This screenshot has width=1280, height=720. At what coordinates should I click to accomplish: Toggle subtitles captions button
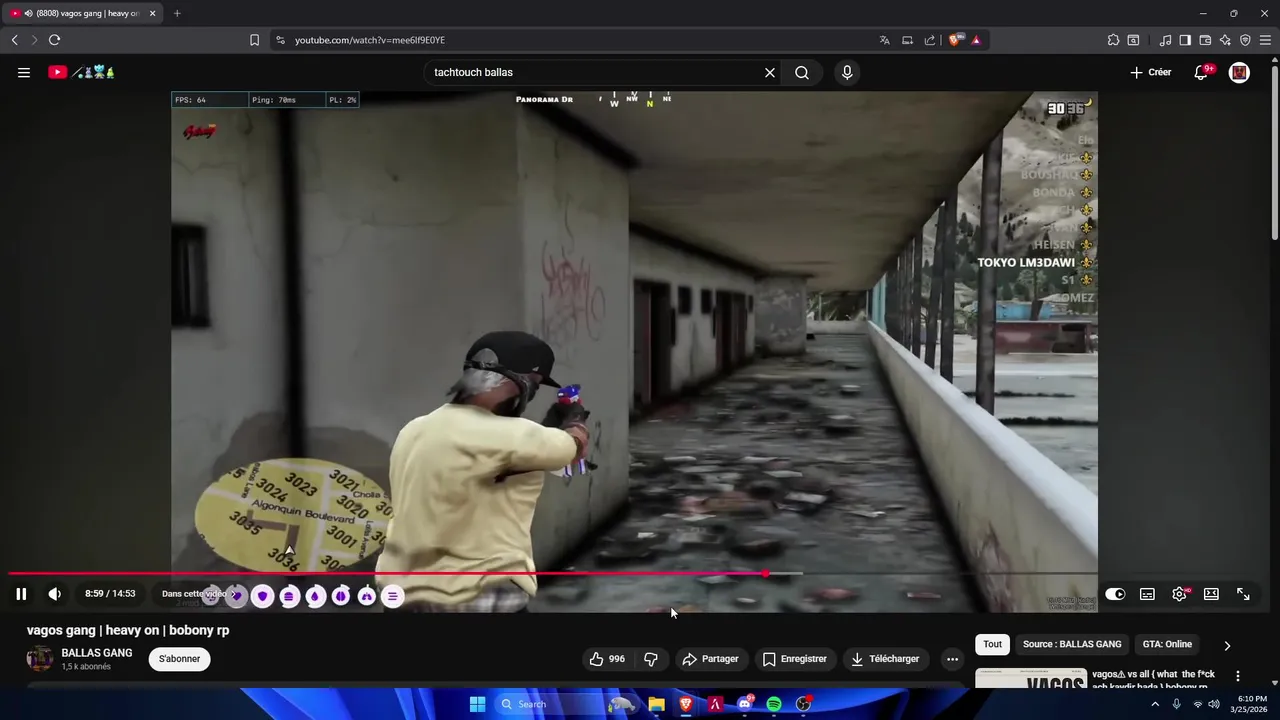tap(1147, 594)
